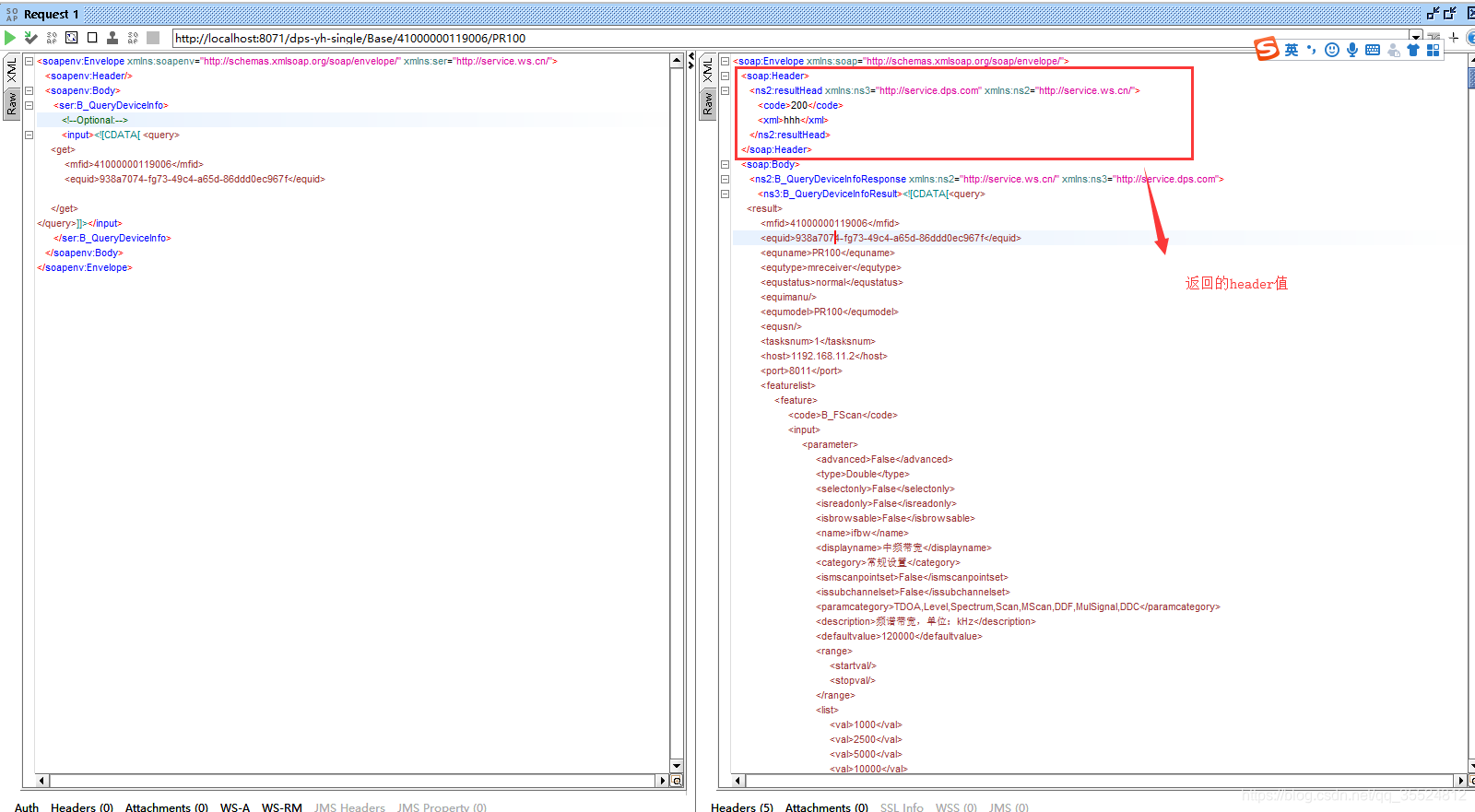Collapse the ns3:B_QueryDeviceInfoResult node
This screenshot has width=1475, height=812.
click(x=725, y=194)
